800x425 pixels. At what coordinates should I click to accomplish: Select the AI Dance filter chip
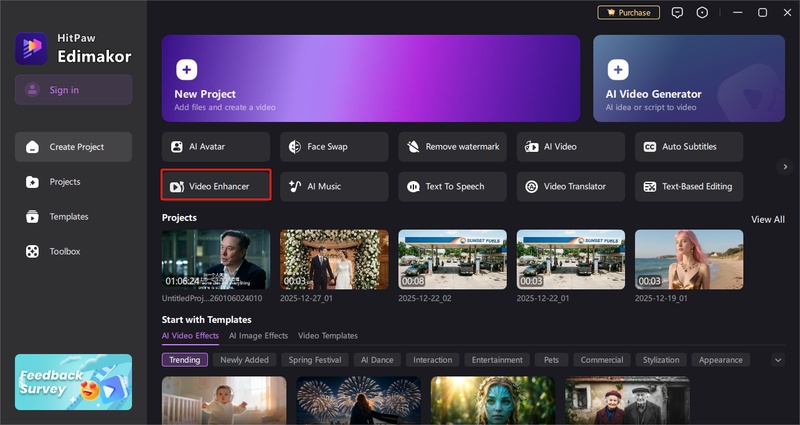(377, 360)
